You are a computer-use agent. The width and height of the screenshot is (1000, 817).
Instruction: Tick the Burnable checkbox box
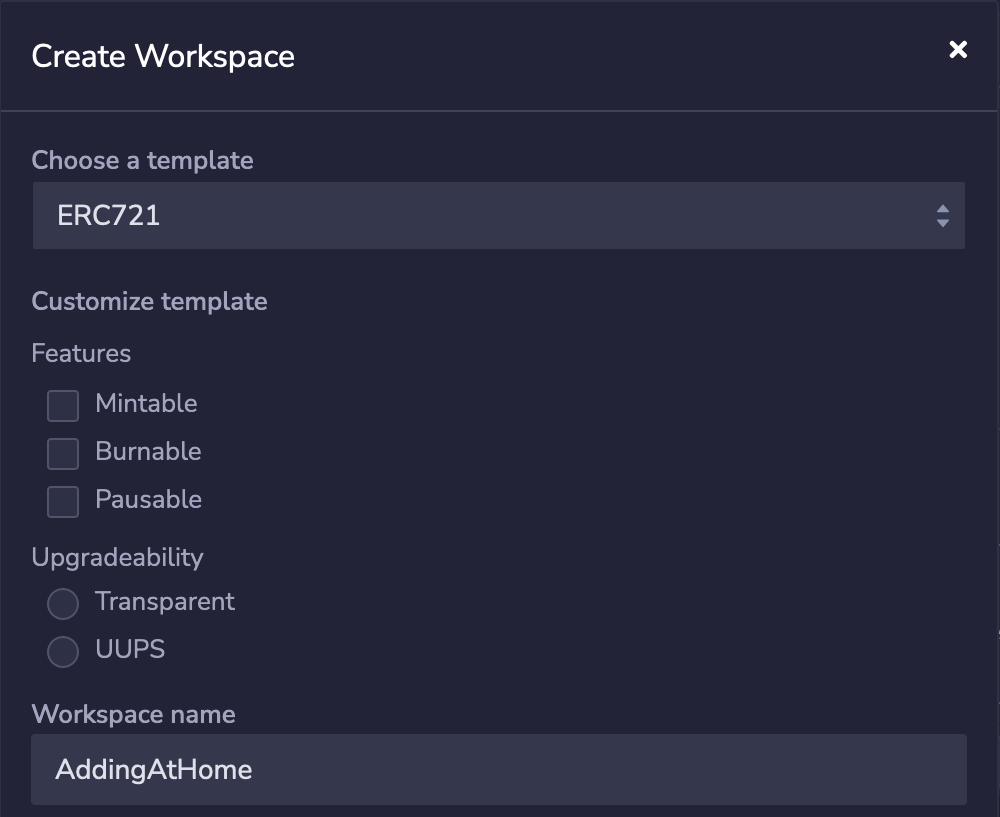63,454
